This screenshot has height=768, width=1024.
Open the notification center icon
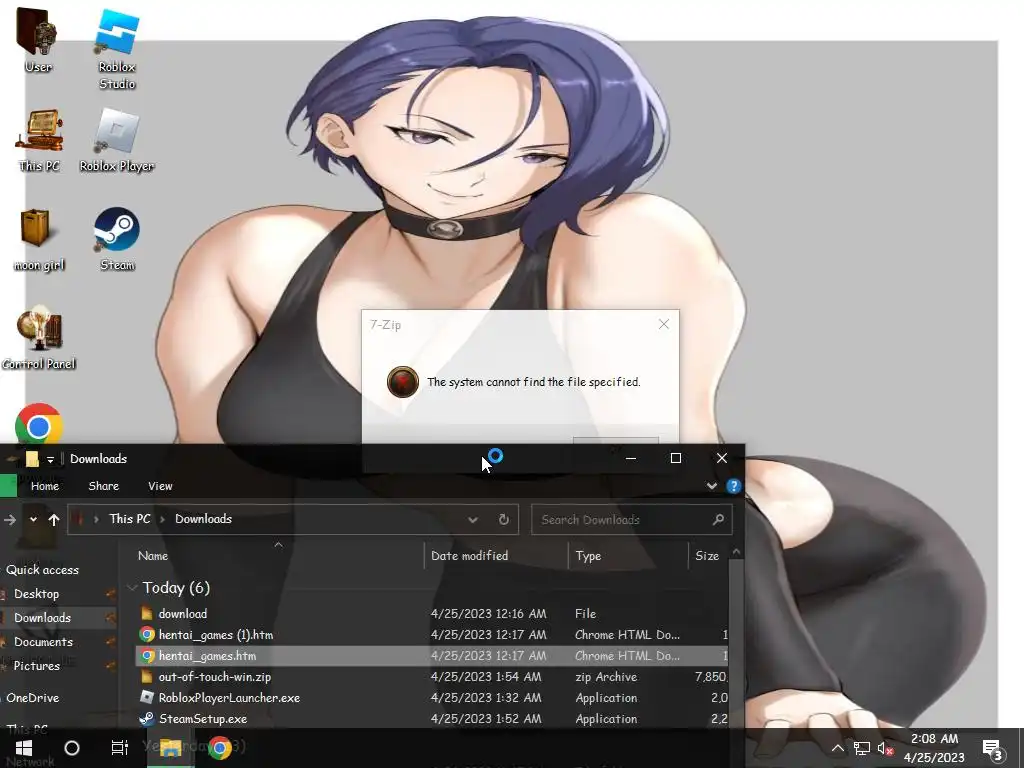coord(993,749)
